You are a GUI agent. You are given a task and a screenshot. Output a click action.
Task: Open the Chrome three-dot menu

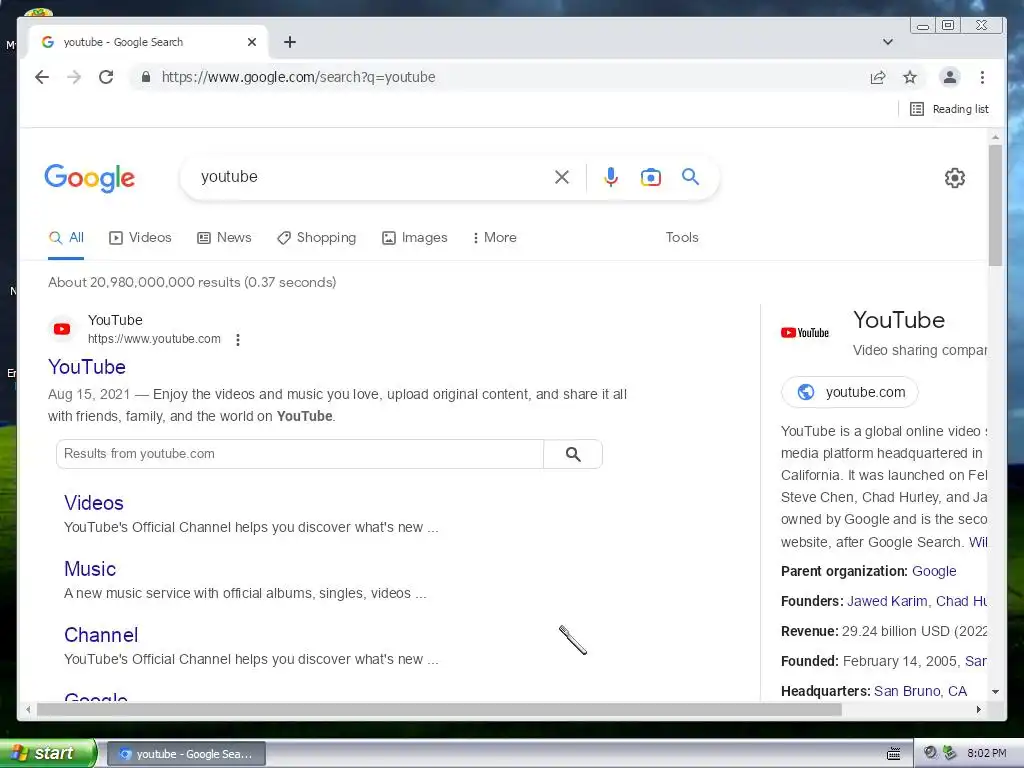coord(982,77)
